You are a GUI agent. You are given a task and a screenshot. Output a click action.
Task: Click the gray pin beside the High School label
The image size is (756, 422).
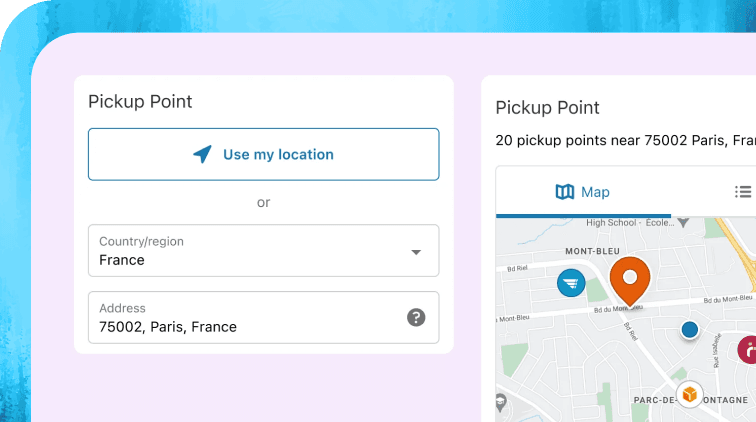coord(683,221)
